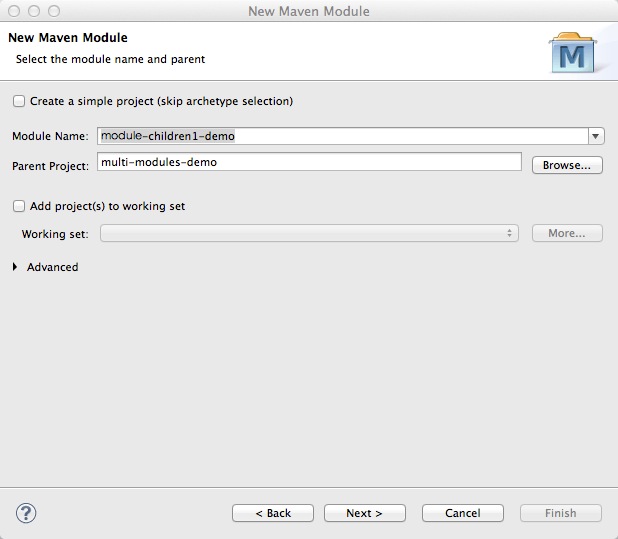Open the Working set combo box
This screenshot has height=539, width=618.
tap(309, 233)
